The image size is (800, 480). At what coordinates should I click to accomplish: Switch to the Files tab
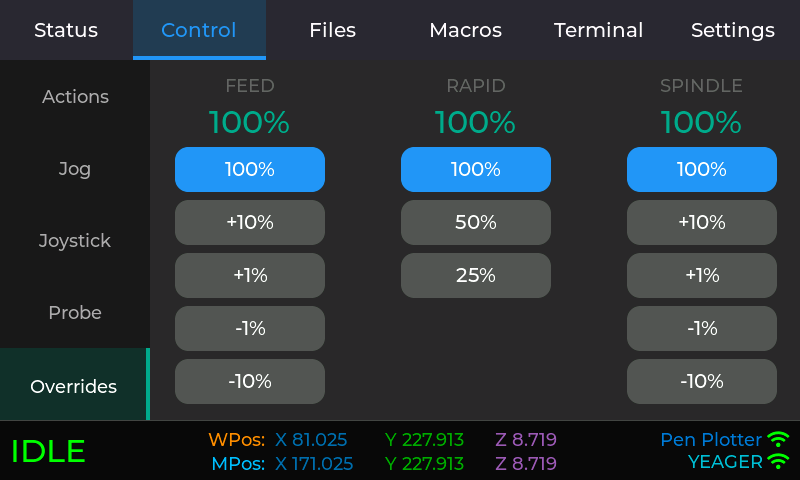pos(332,30)
